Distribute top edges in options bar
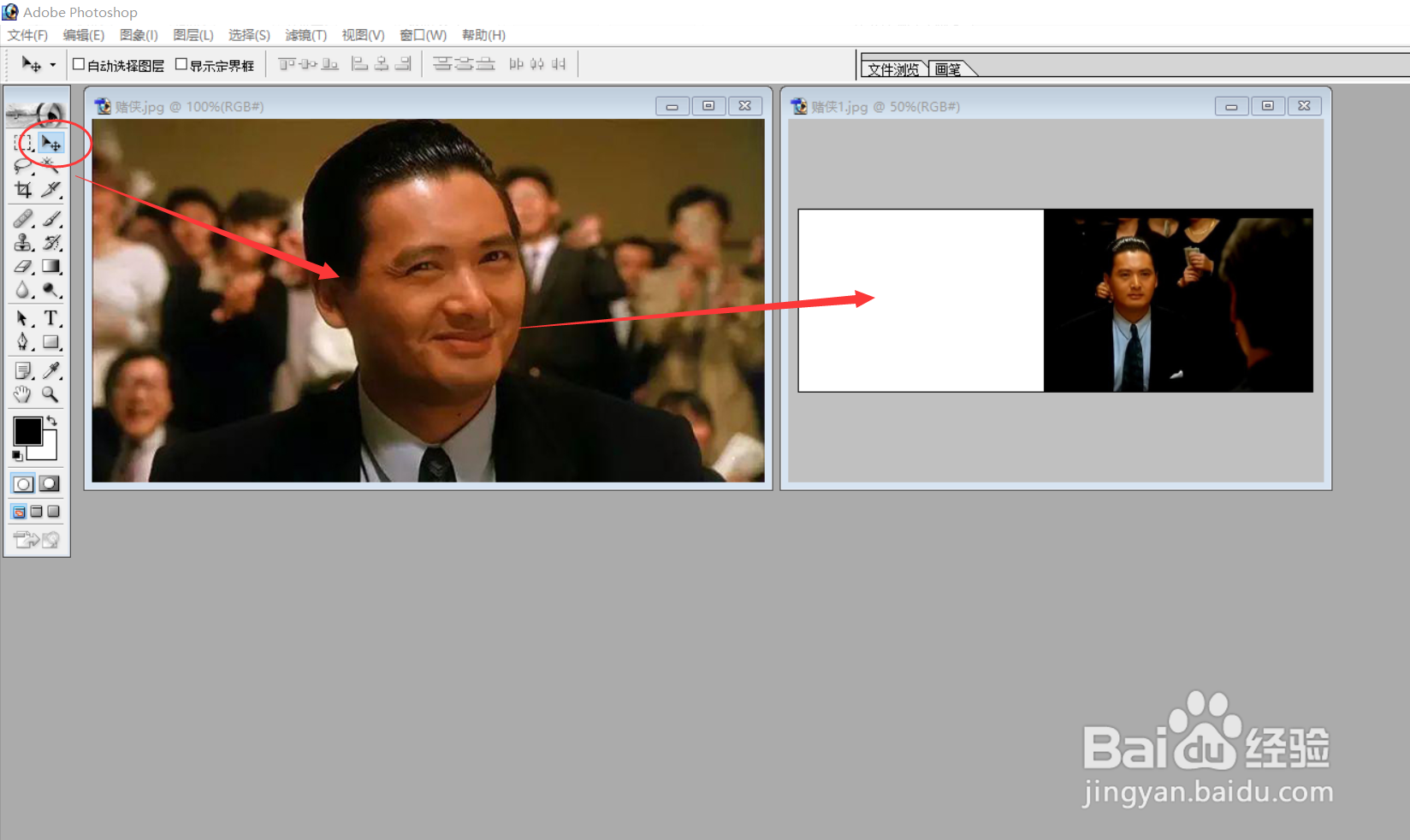Viewport: 1410px width, 840px height. pyautogui.click(x=442, y=64)
